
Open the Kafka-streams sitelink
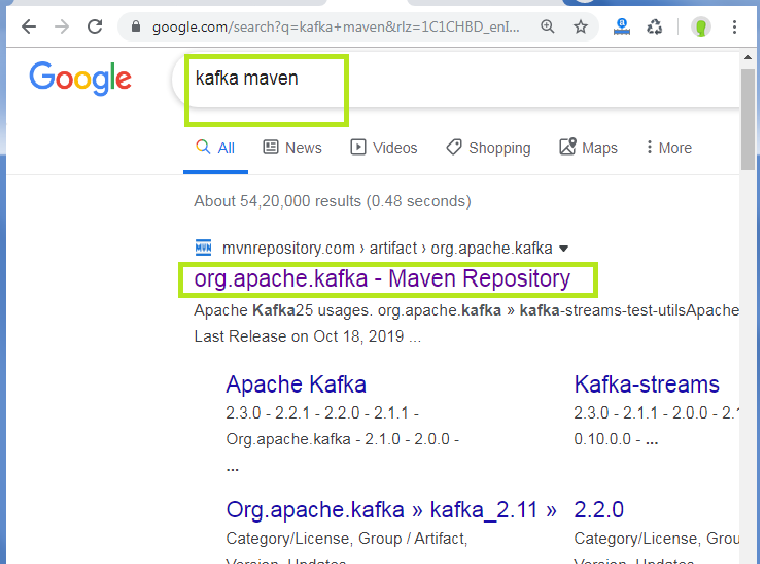(x=647, y=385)
